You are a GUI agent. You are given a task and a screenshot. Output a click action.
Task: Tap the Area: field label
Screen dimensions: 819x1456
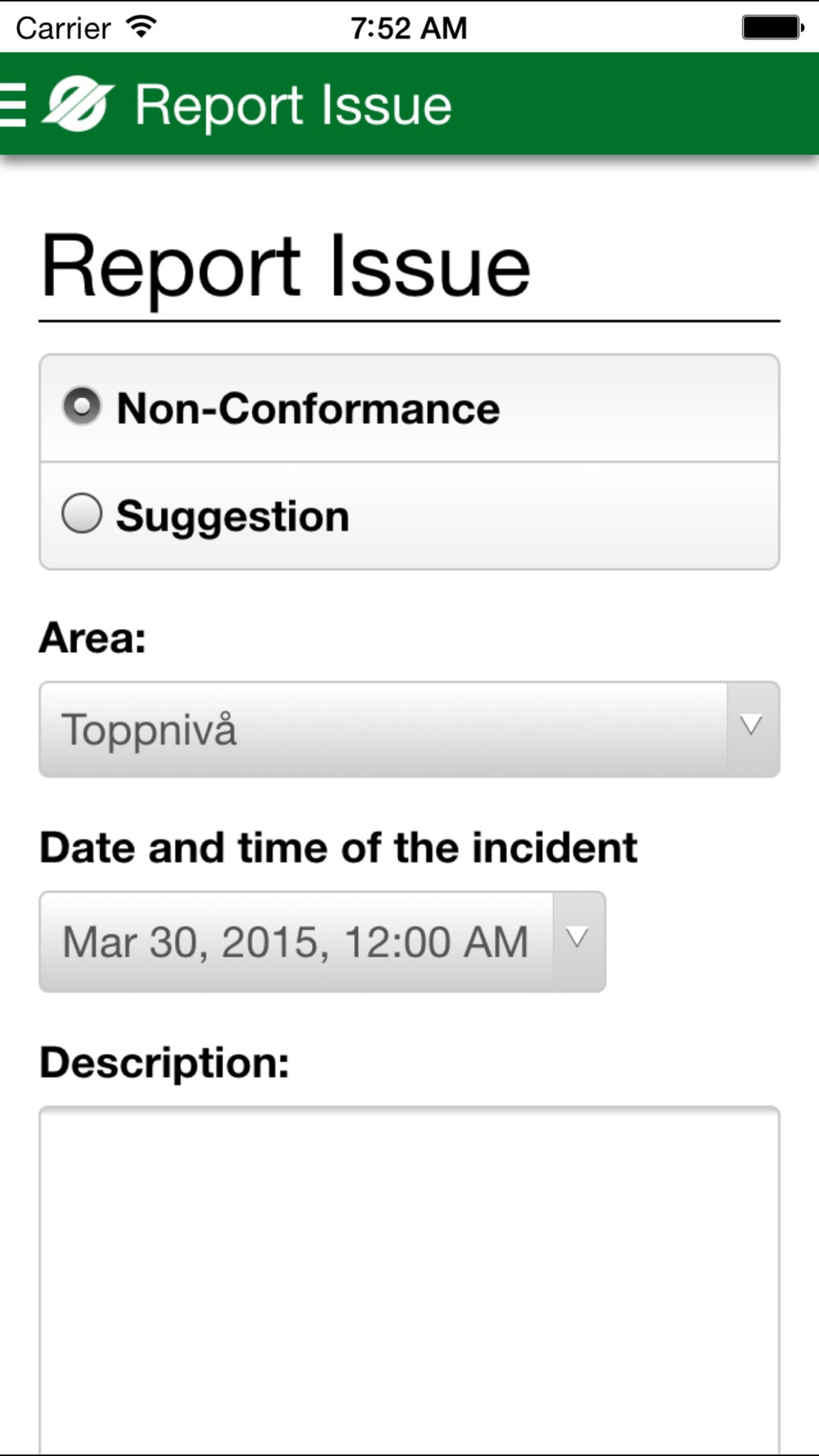click(93, 637)
